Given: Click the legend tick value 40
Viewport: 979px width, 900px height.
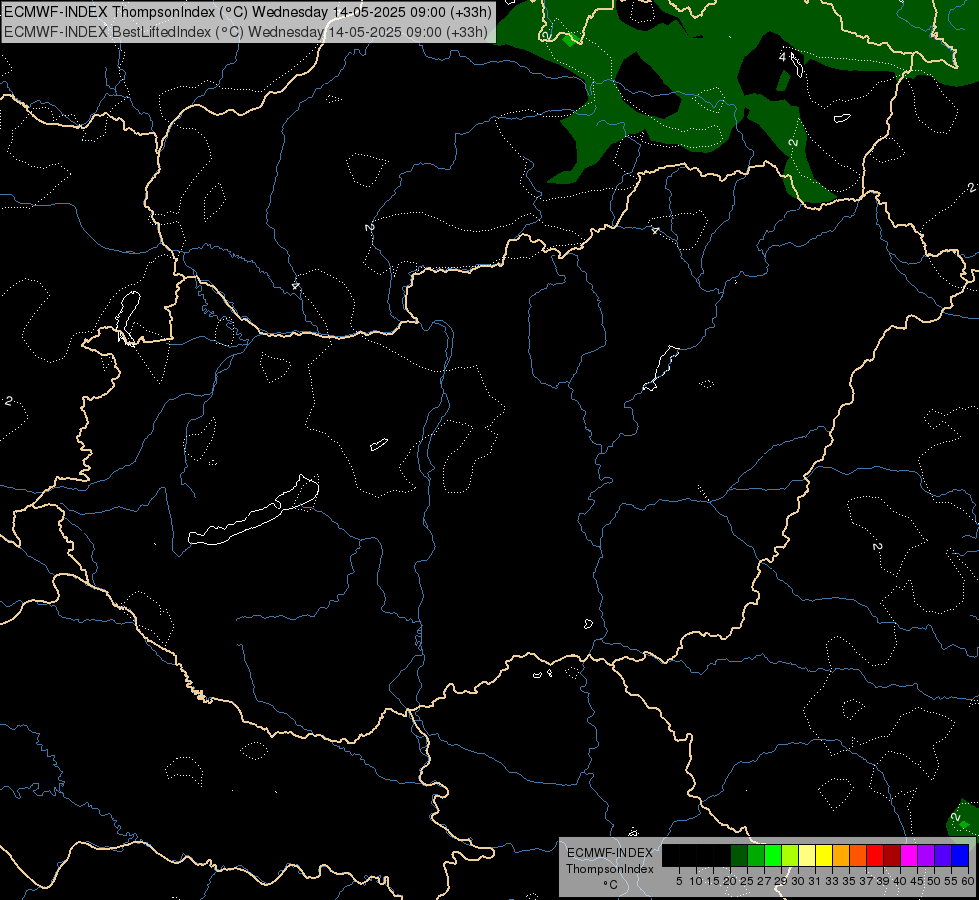Looking at the screenshot, I should 900,881.
